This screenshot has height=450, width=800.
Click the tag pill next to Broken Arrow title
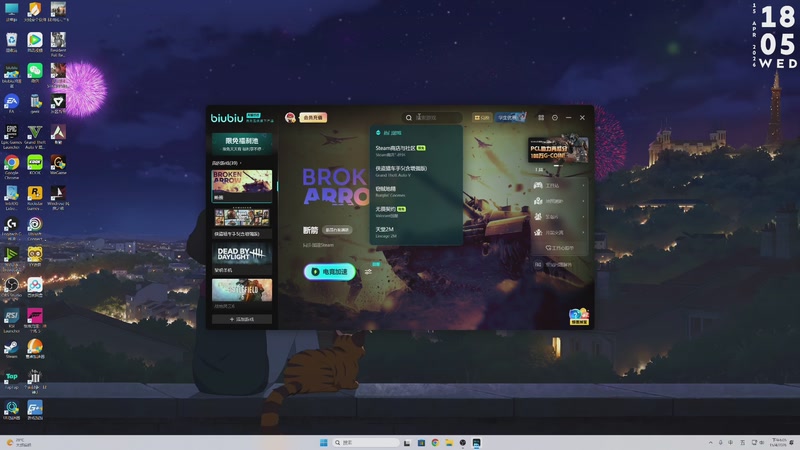pos(337,230)
